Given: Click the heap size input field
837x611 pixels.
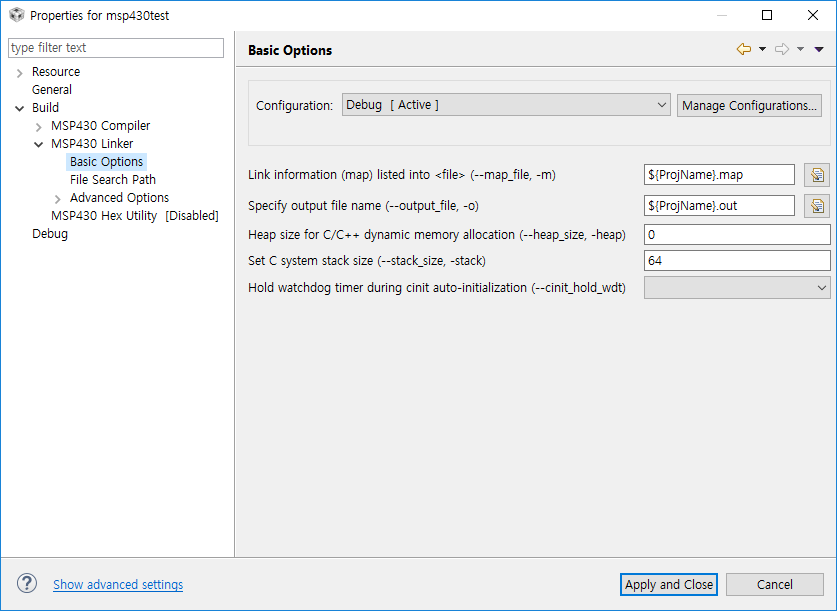Looking at the screenshot, I should click(x=737, y=234).
